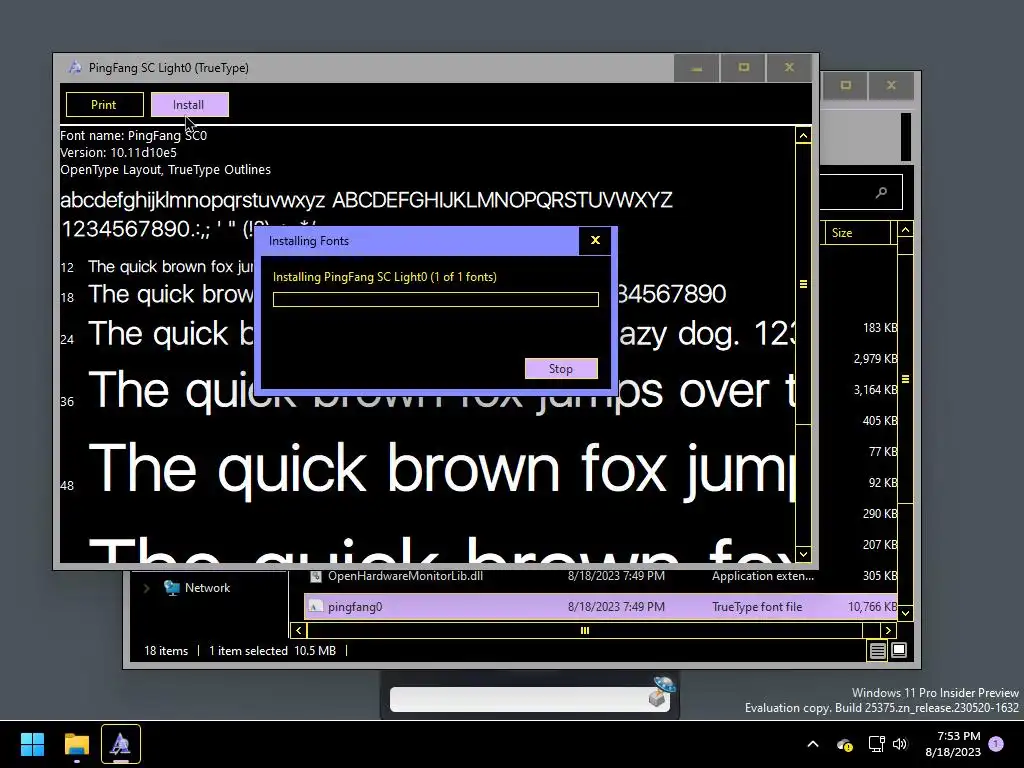This screenshot has width=1024, height=768.
Task: Click the Install button in font viewer
Action: [189, 104]
